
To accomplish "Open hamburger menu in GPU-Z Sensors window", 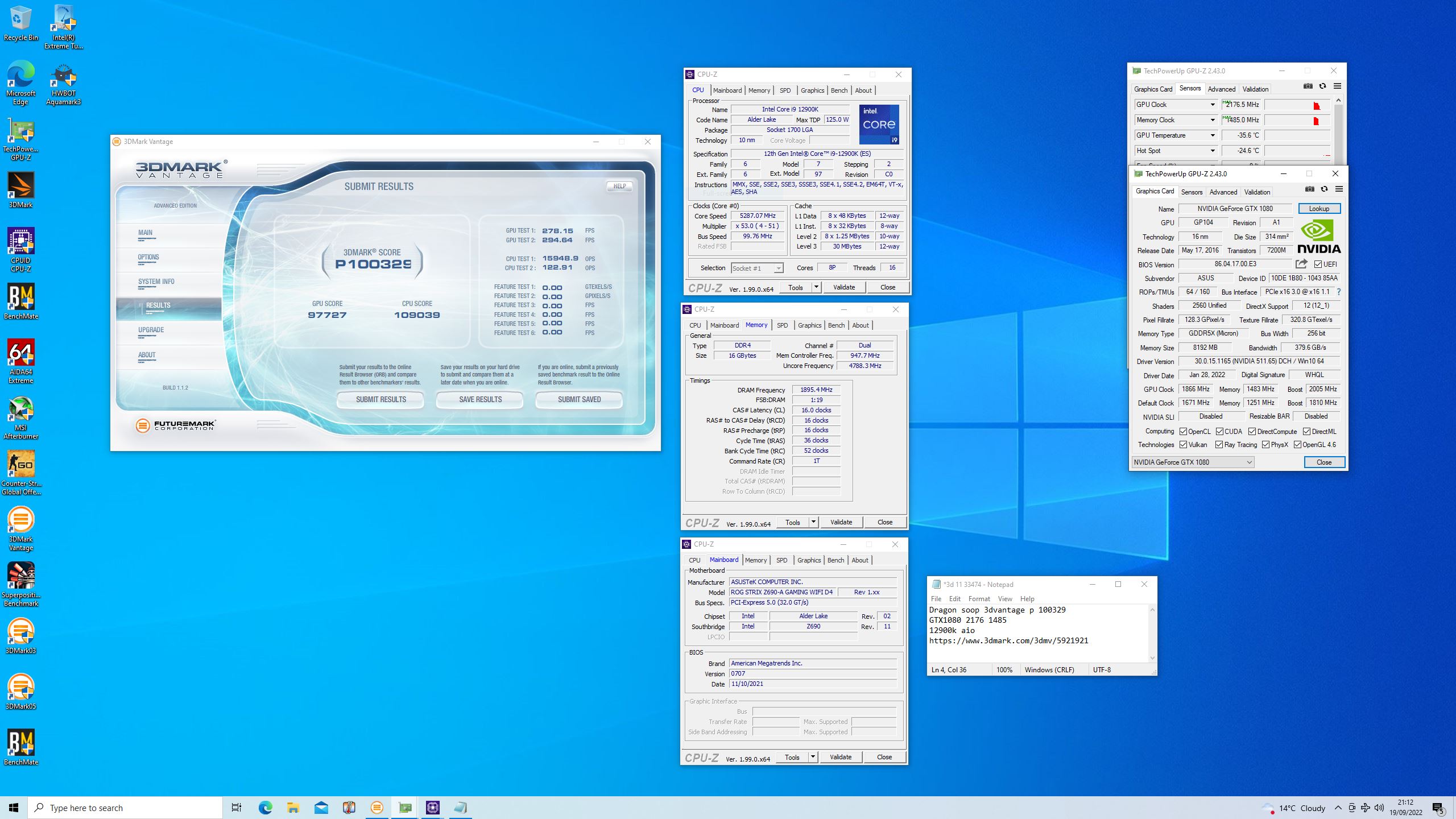I will pos(1337,86).
